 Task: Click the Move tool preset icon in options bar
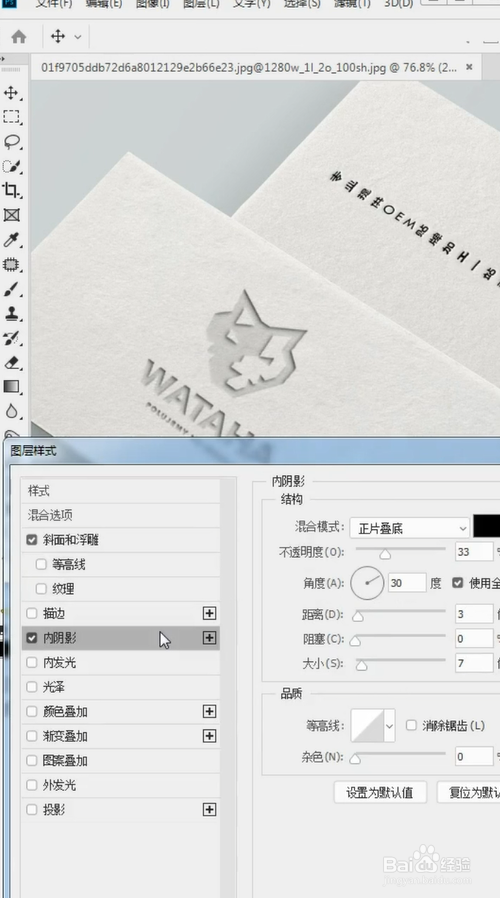(58, 37)
